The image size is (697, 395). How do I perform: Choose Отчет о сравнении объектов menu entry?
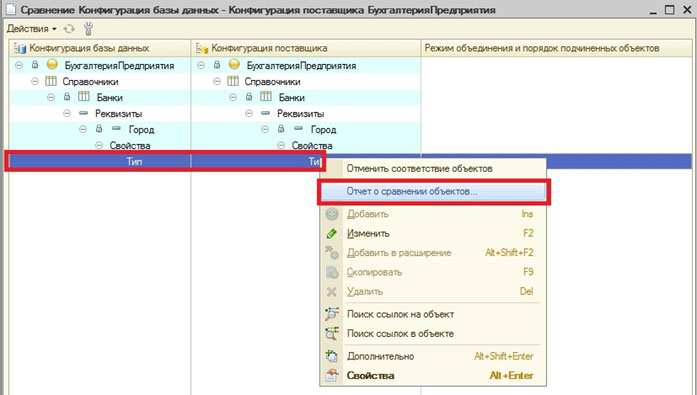pos(433,192)
